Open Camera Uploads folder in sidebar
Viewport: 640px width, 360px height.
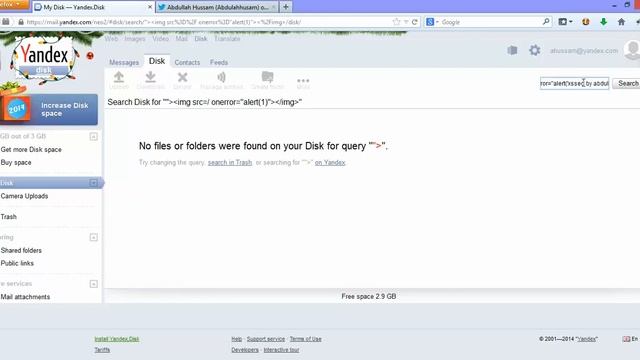pyautogui.click(x=24, y=196)
